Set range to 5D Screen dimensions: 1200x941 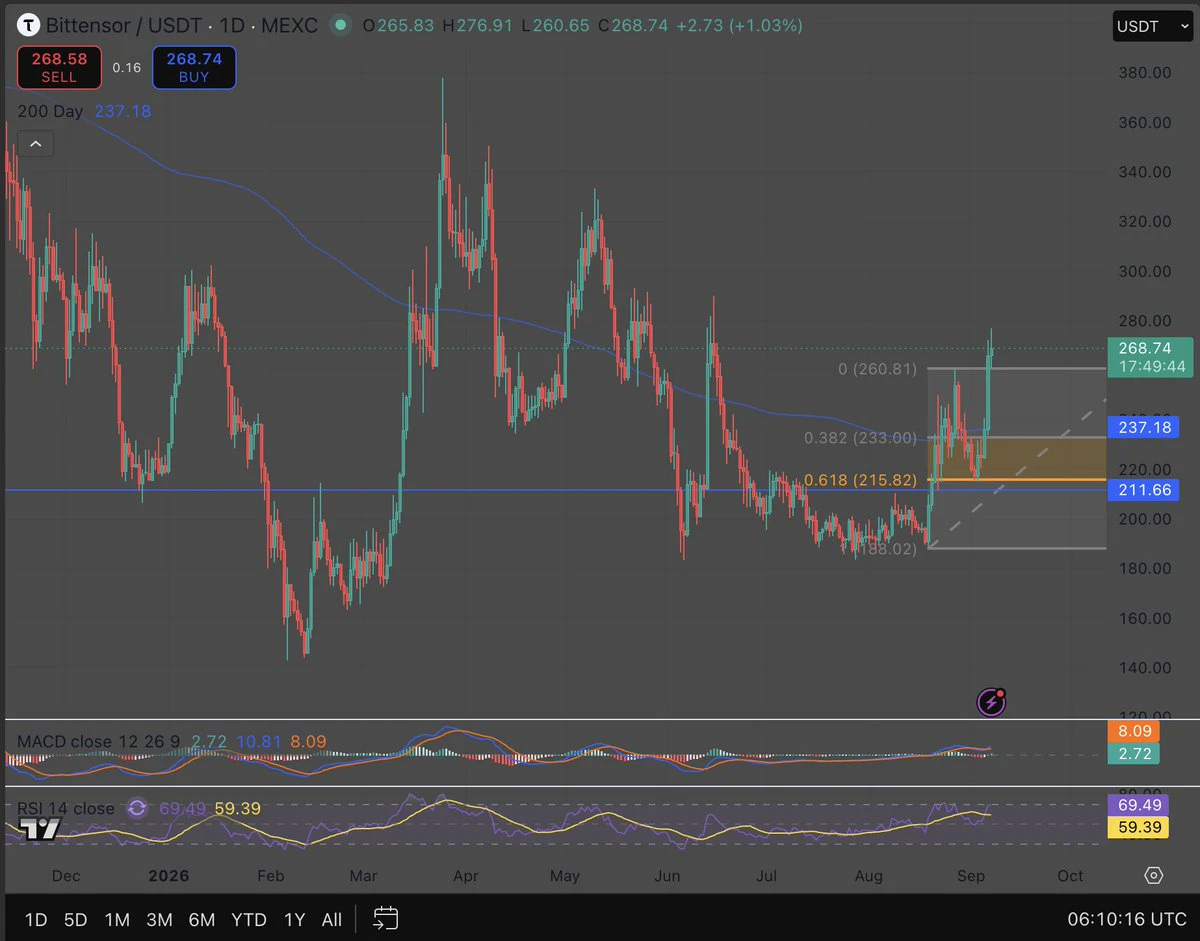[76, 919]
